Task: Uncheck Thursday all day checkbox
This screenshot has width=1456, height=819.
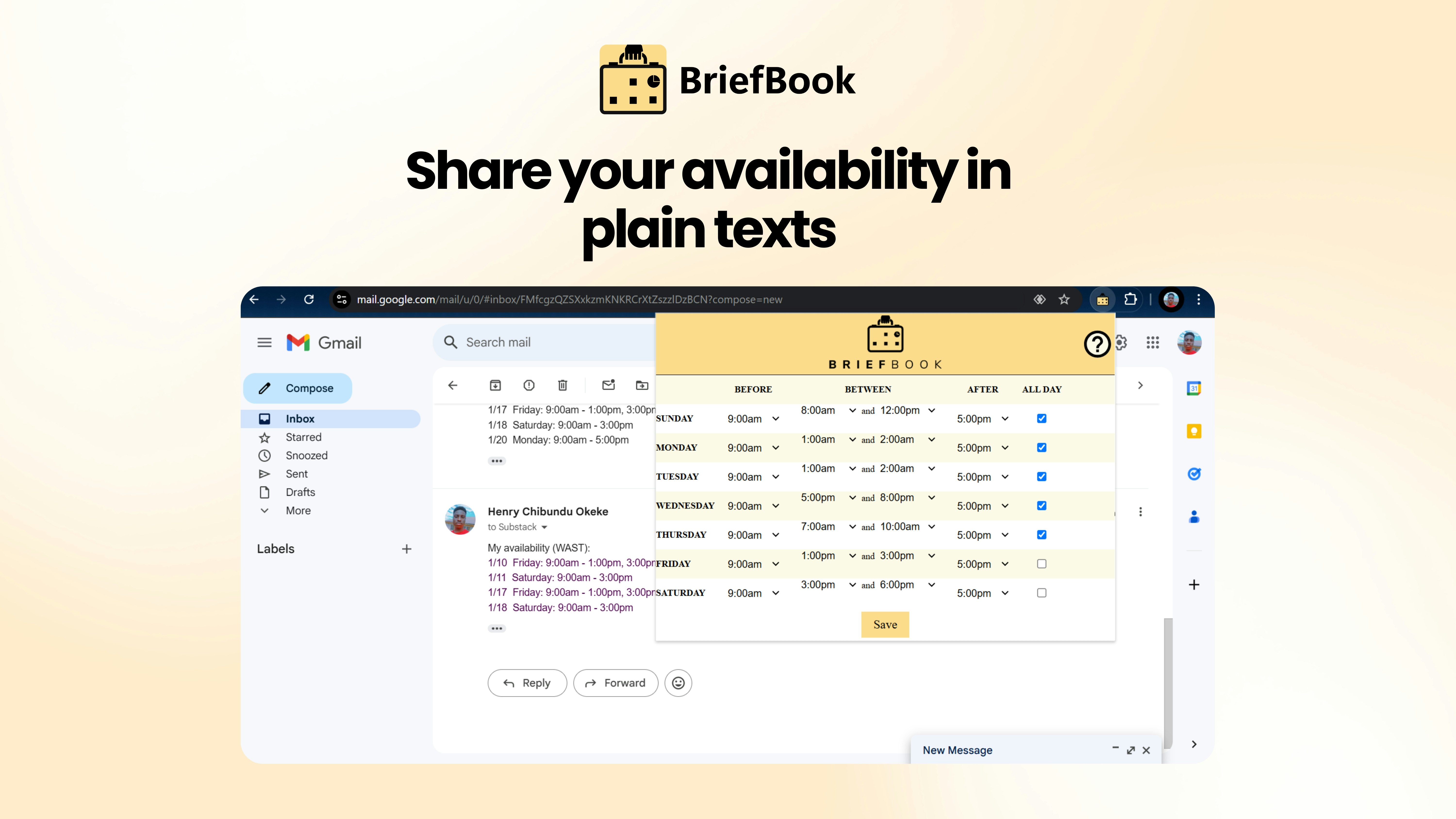Action: 1042,535
